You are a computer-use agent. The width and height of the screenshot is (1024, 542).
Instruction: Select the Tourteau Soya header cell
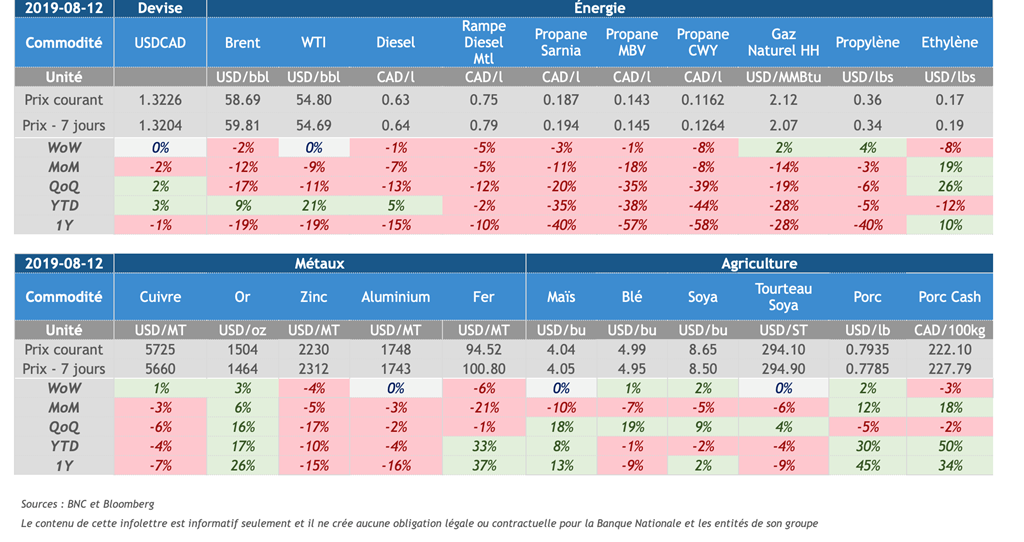(x=783, y=296)
